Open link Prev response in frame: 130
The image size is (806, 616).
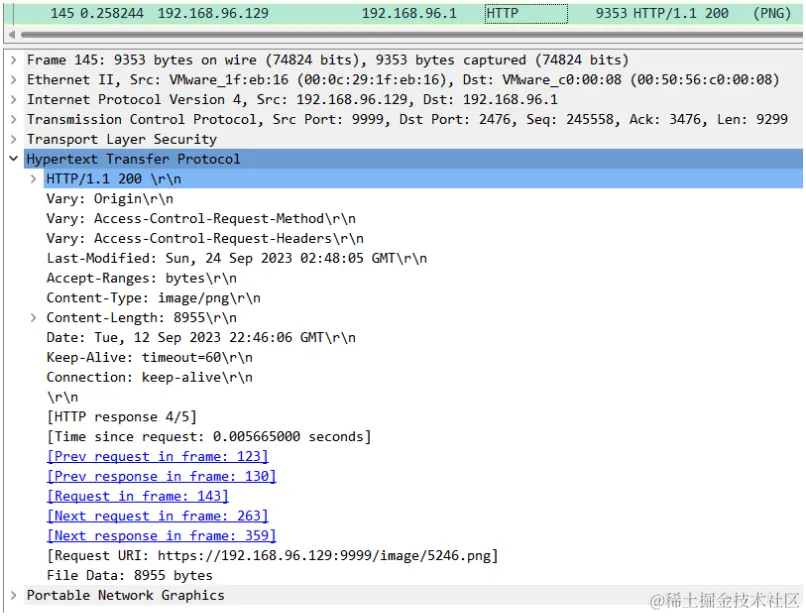[161, 477]
